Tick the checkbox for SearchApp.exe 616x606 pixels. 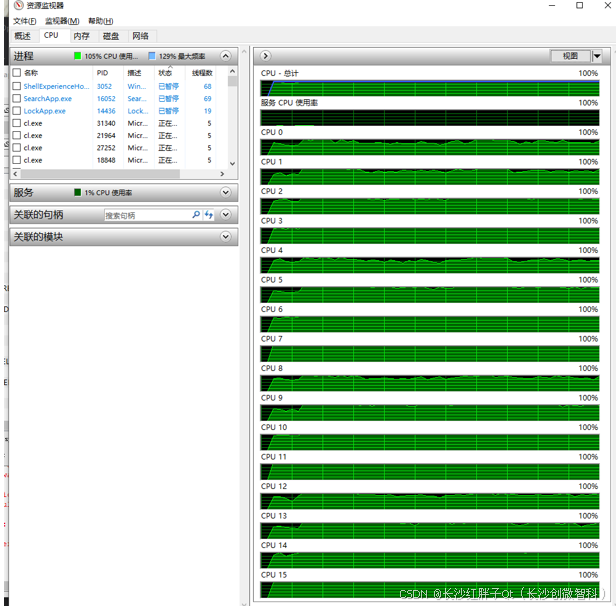(x=16, y=99)
